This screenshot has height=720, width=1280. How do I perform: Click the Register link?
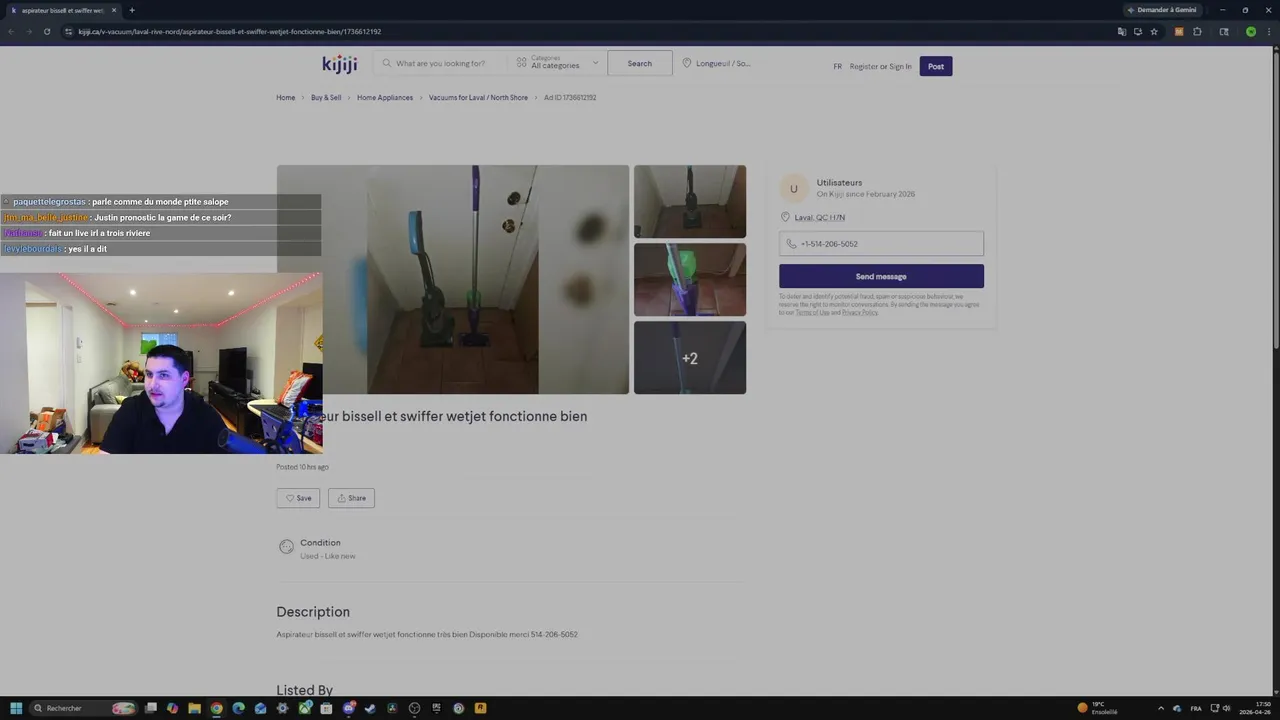pos(864,67)
